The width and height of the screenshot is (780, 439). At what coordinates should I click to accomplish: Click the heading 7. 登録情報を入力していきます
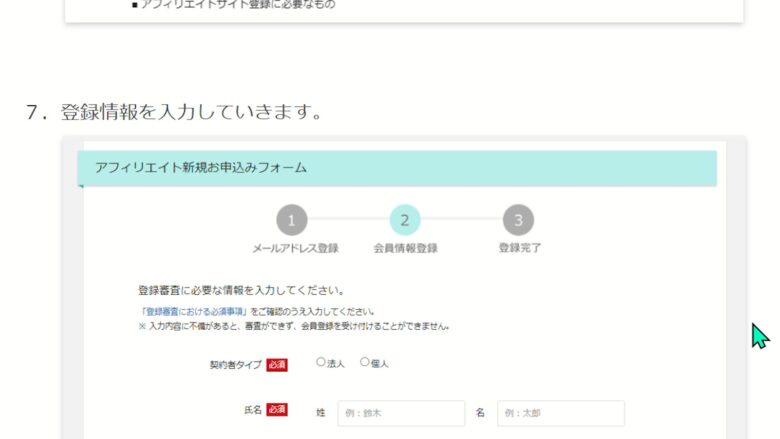click(173, 111)
